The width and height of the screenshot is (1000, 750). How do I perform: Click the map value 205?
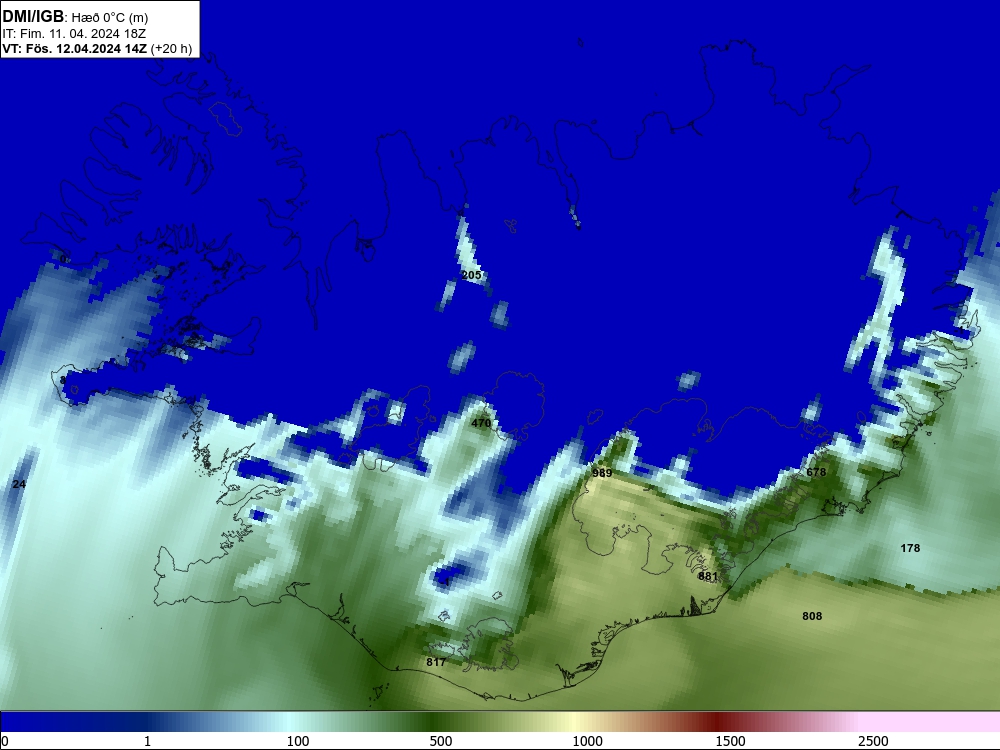tap(471, 275)
